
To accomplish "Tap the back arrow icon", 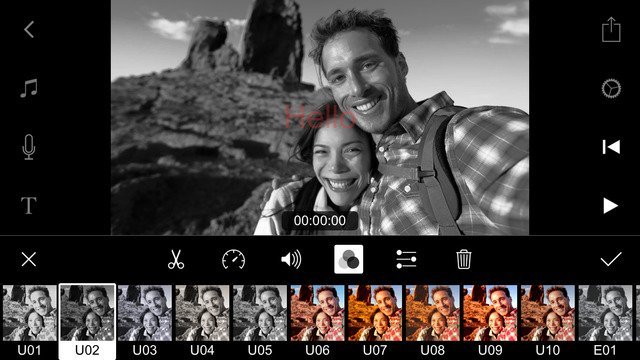I will tap(29, 30).
